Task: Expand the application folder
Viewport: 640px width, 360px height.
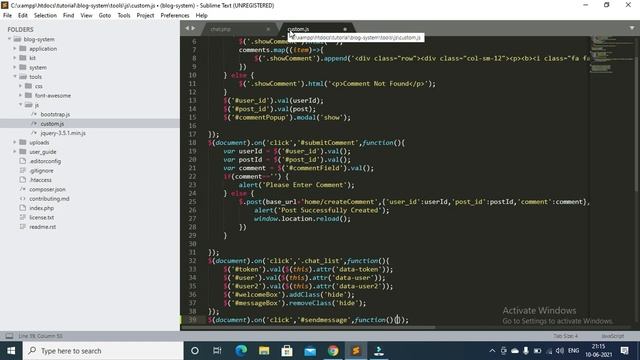Action: click(x=15, y=49)
